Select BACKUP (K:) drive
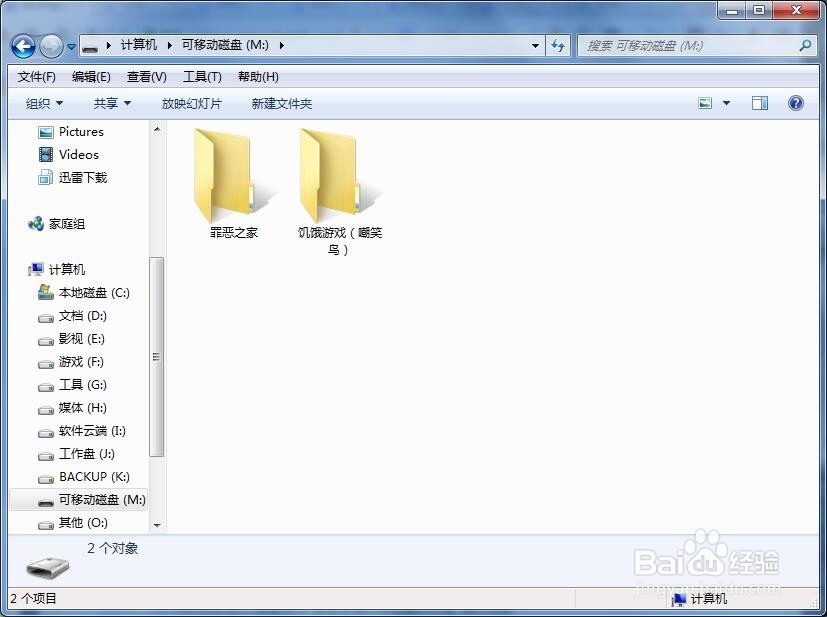This screenshot has width=827, height=617. (x=94, y=477)
